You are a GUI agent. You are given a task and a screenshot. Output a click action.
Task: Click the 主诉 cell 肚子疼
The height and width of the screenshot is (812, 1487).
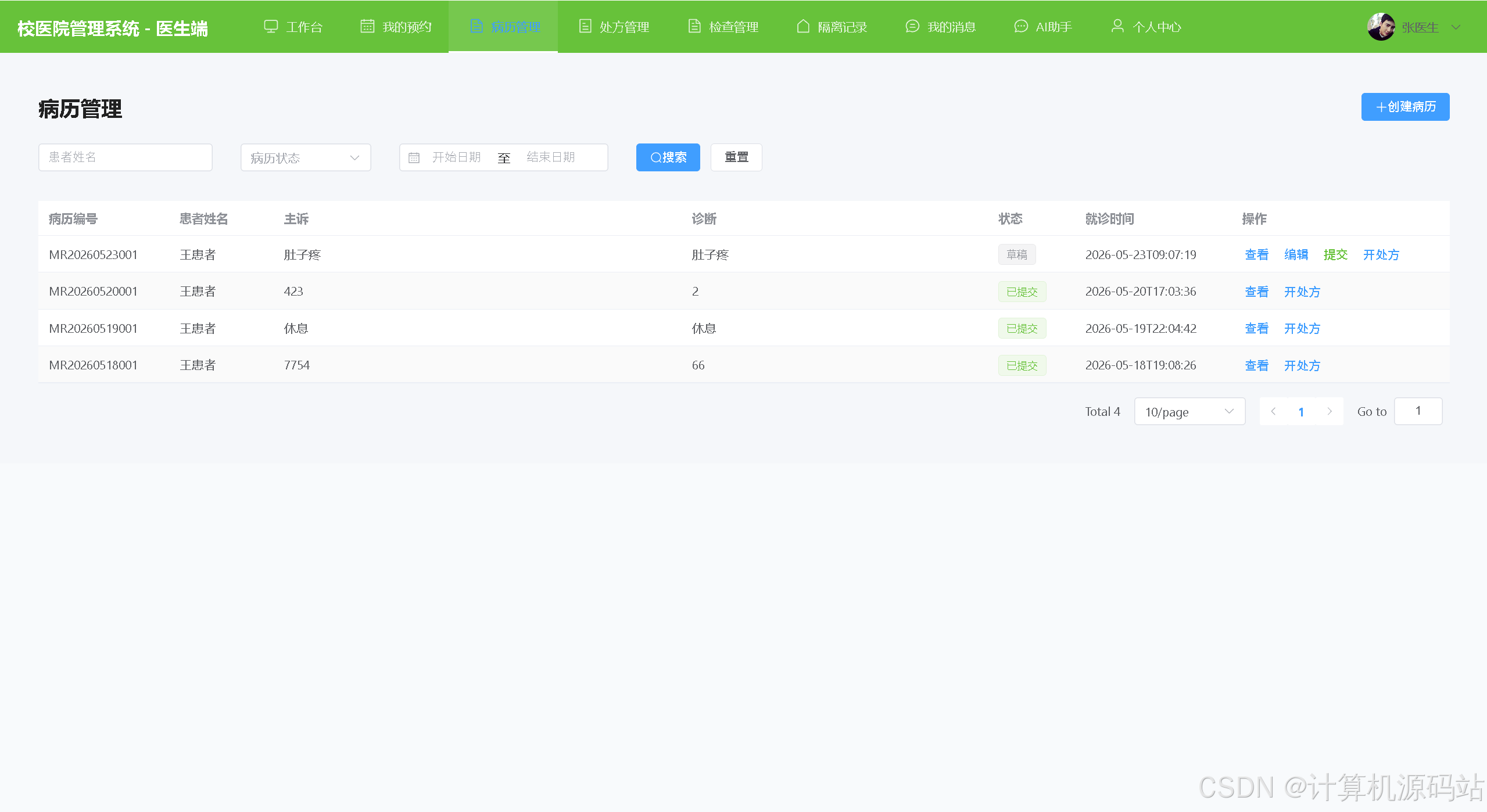click(302, 254)
